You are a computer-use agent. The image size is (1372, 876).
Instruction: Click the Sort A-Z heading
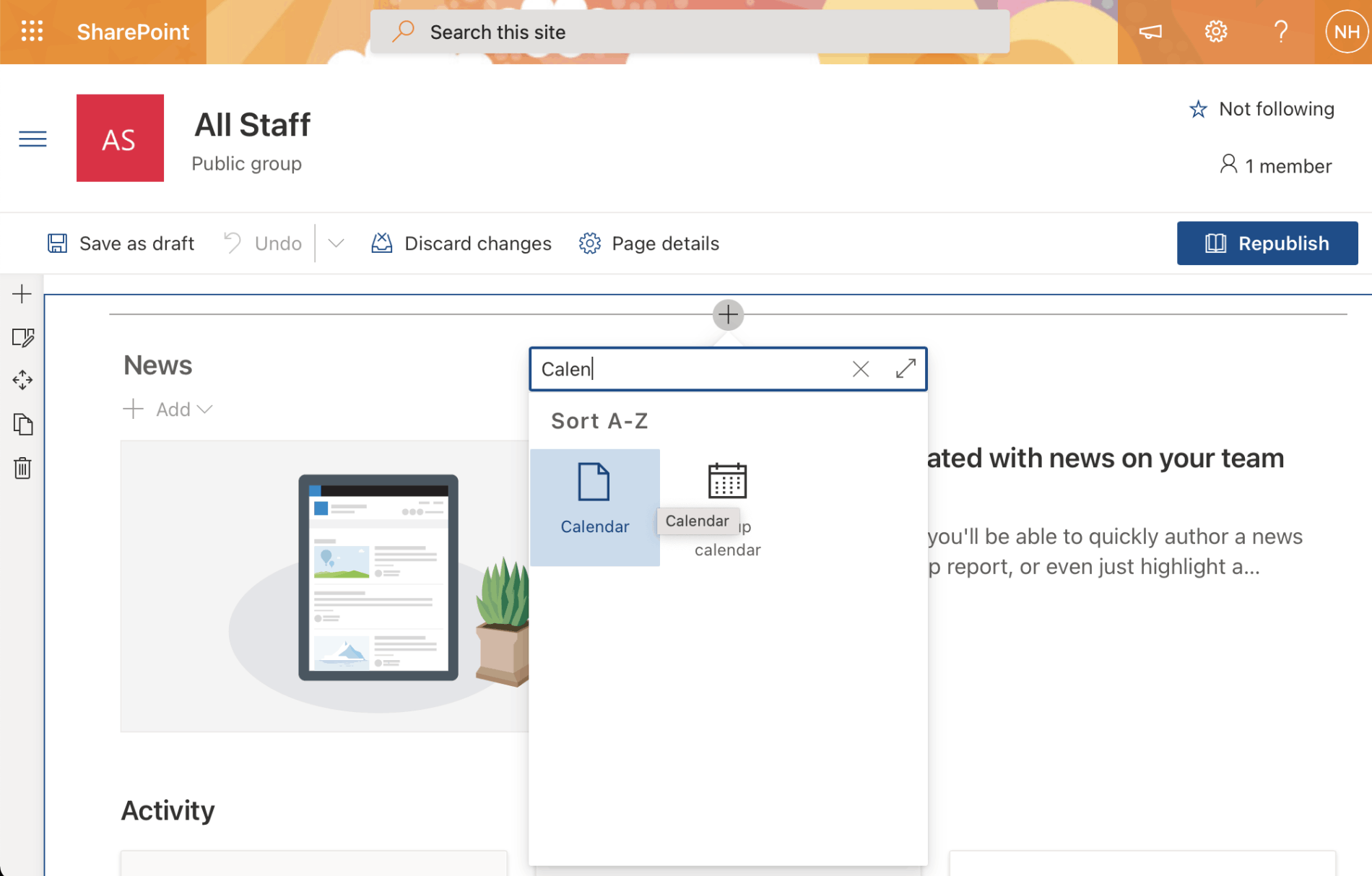(x=599, y=421)
